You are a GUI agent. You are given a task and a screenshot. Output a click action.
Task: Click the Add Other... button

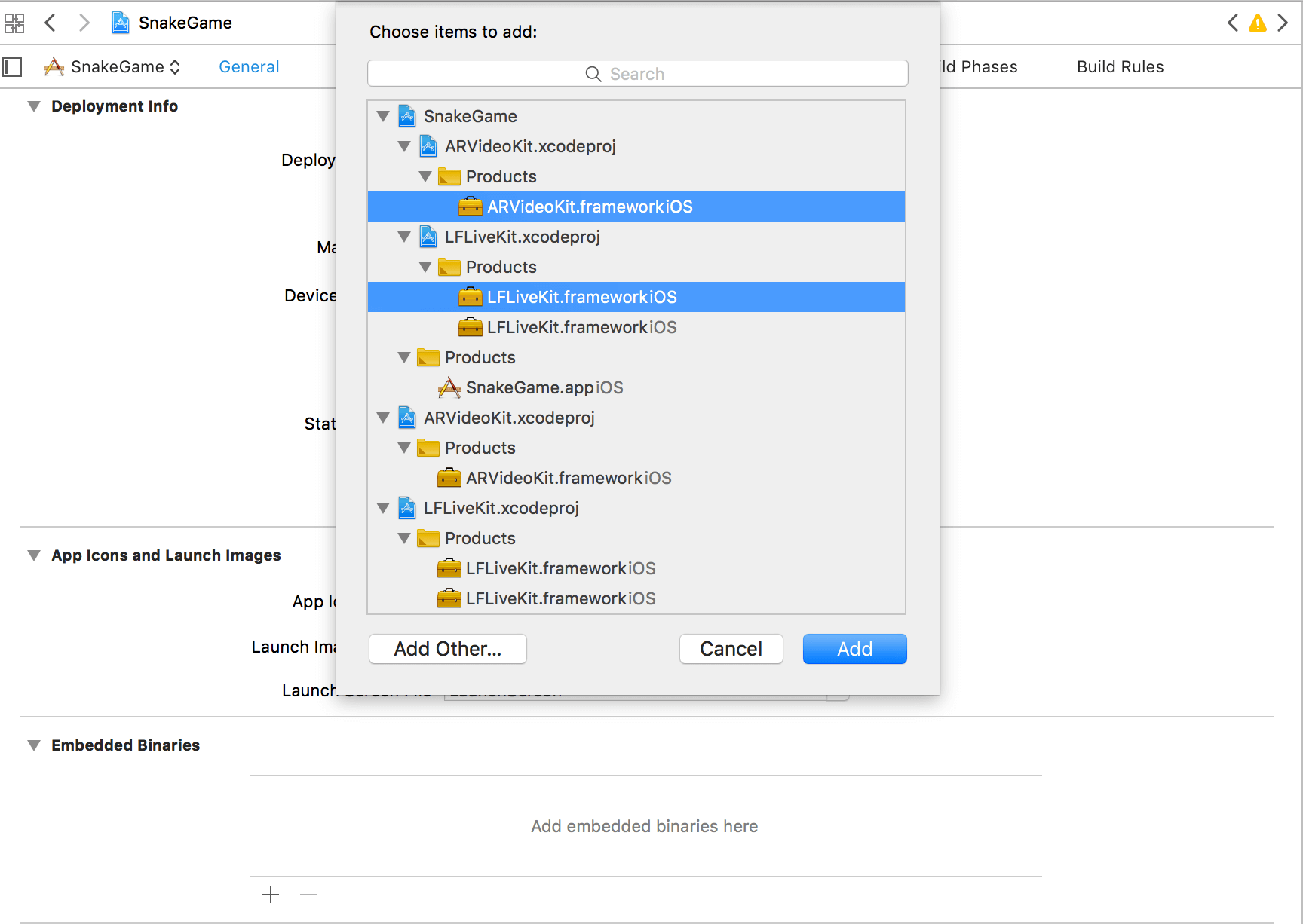(447, 649)
